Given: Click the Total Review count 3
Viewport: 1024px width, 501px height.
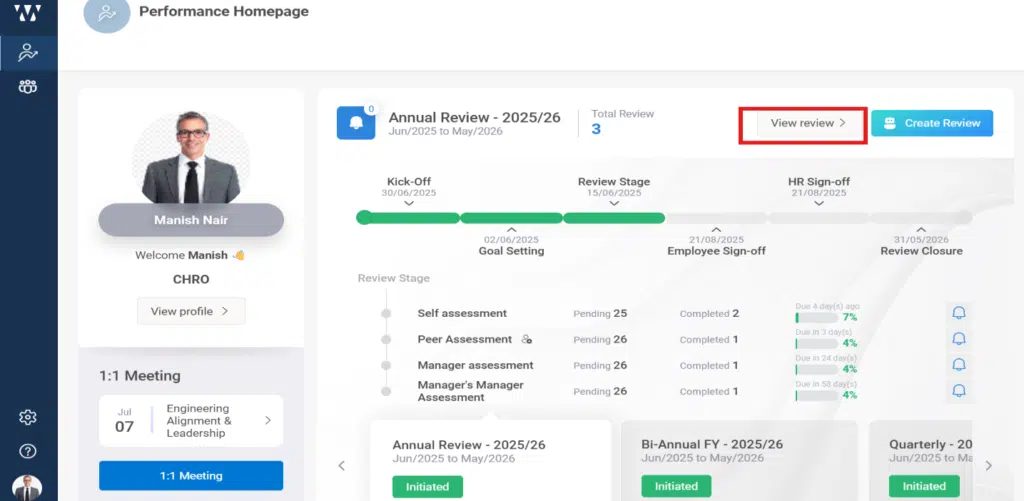Looking at the screenshot, I should 596,129.
